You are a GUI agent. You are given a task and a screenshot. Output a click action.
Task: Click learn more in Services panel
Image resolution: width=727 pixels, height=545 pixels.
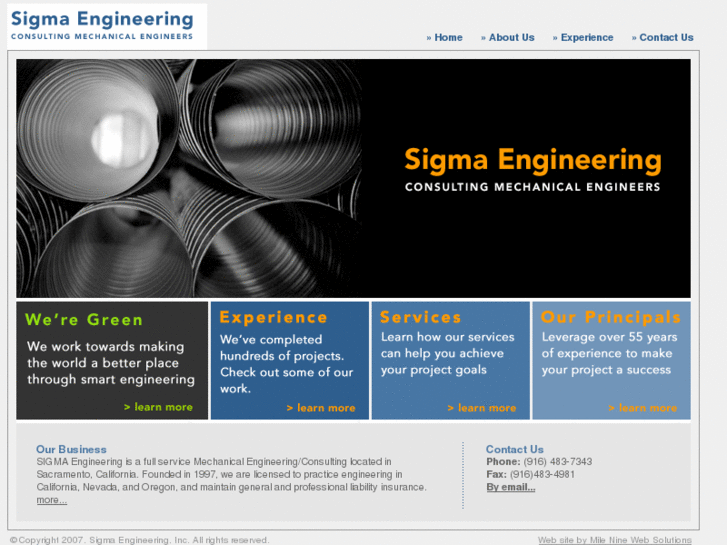[482, 408]
